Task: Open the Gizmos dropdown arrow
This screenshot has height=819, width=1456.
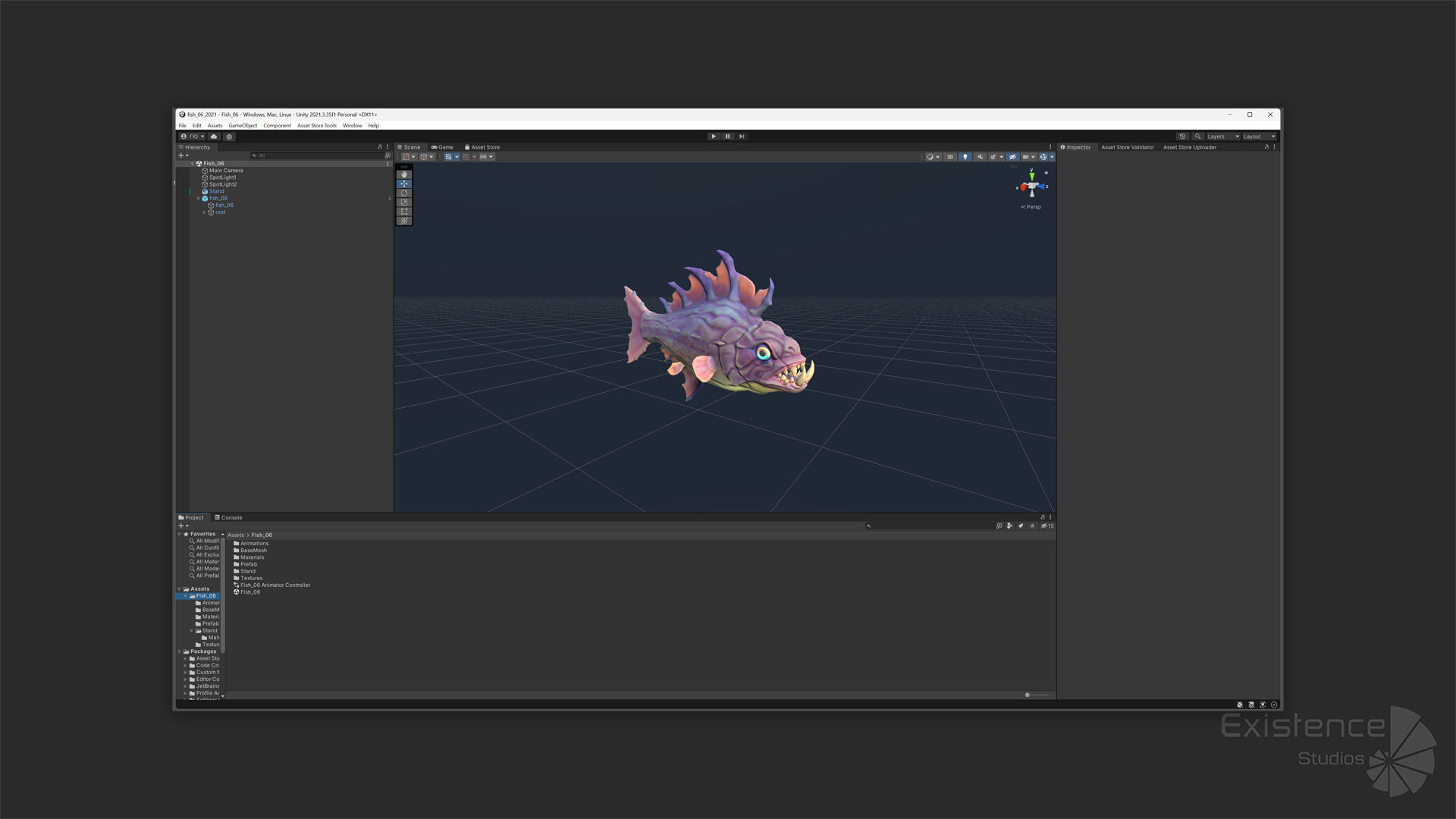Action: pyautogui.click(x=1052, y=157)
